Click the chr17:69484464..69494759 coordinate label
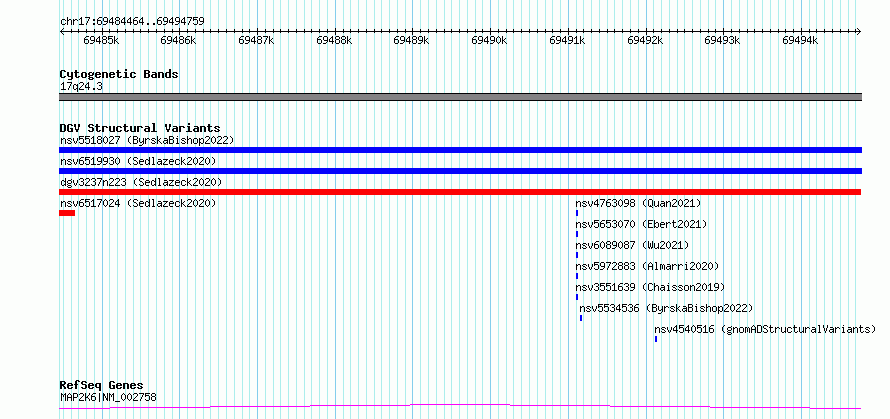The image size is (890, 419). (132, 22)
